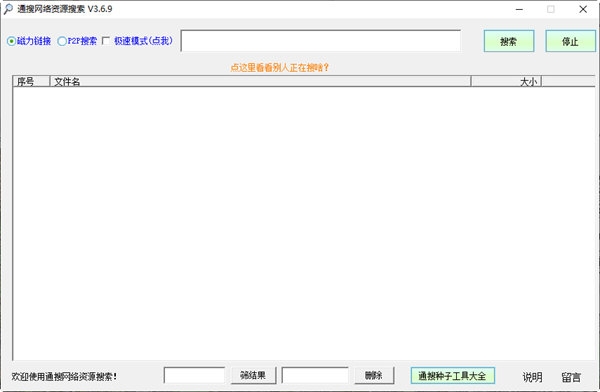Open the orange link about what others are searching

(x=279, y=68)
